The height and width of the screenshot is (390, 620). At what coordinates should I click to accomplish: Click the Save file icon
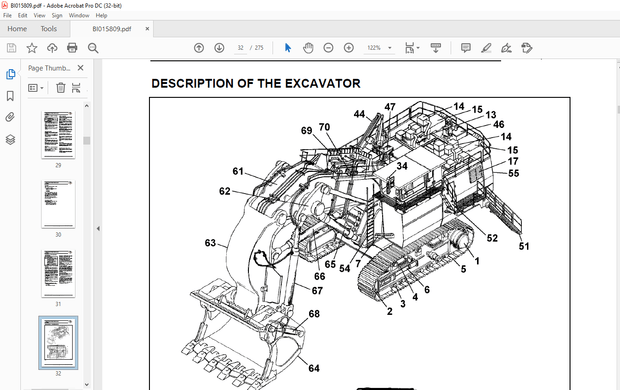coord(11,48)
